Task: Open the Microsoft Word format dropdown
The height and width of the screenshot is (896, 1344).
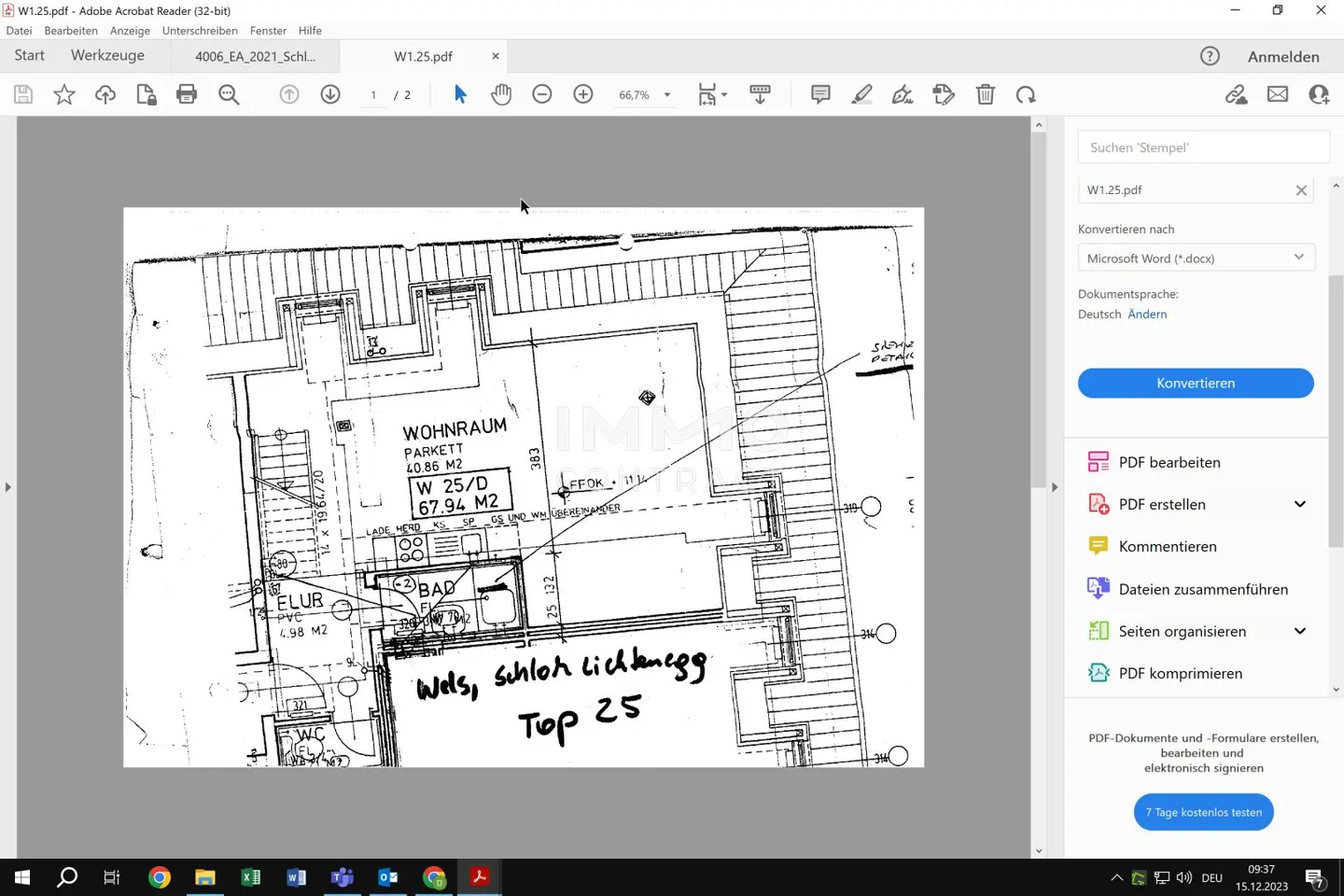Action: (1196, 259)
